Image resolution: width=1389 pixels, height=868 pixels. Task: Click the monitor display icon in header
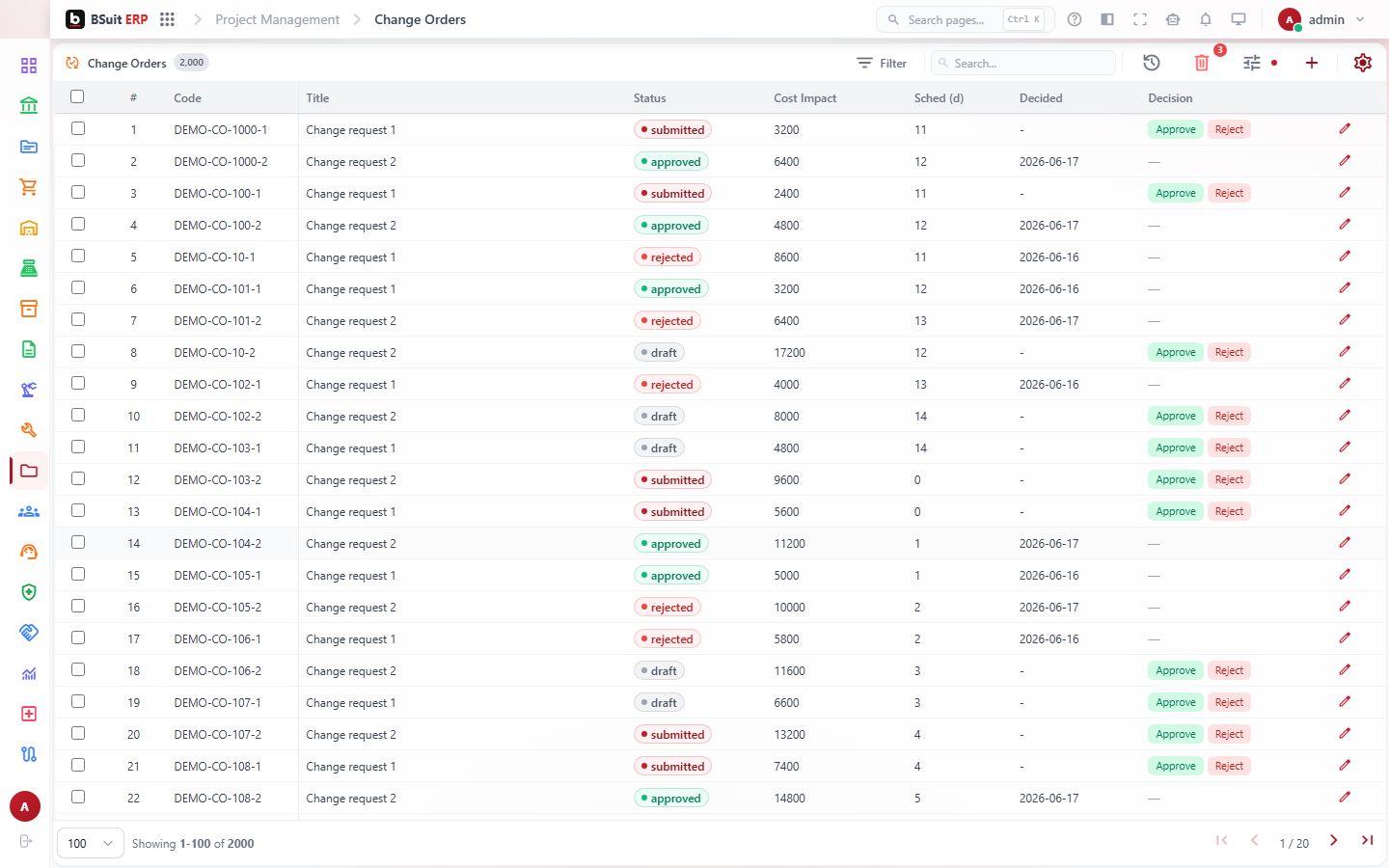(x=1239, y=19)
